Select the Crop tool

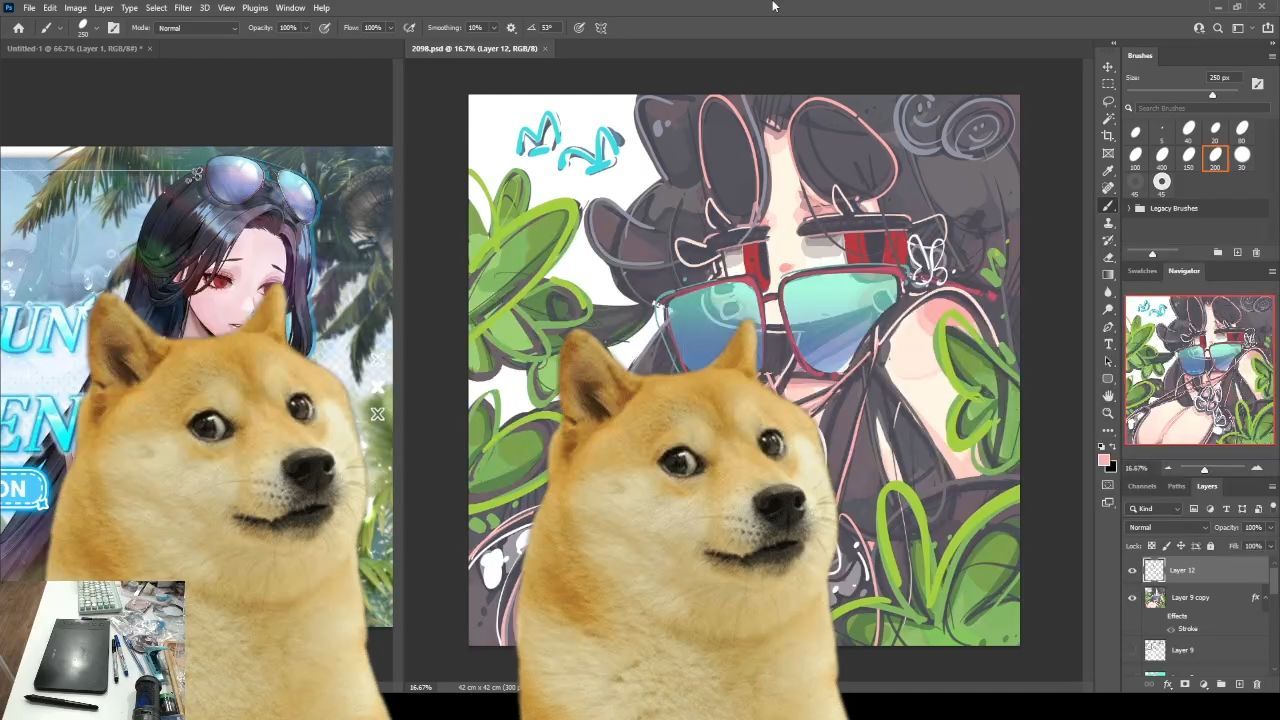point(1108,135)
